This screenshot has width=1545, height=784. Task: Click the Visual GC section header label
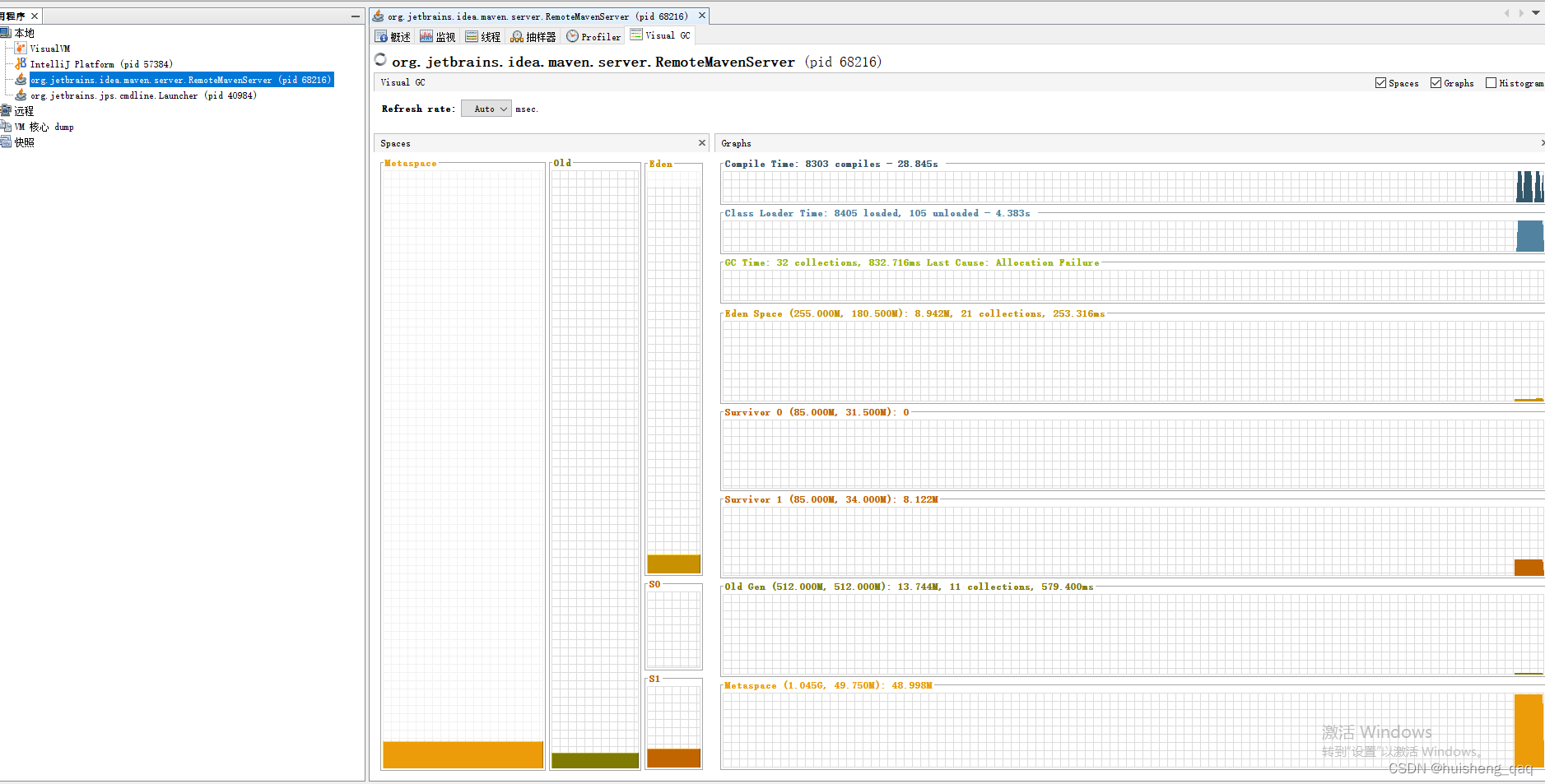coord(403,82)
